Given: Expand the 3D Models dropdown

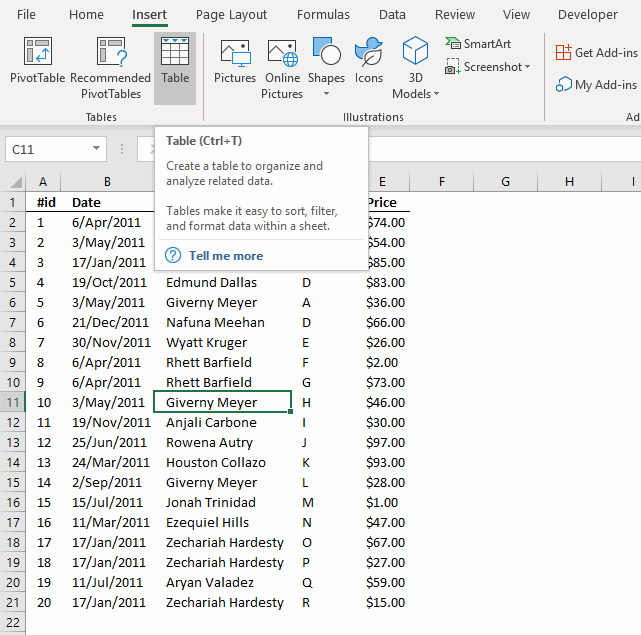Looking at the screenshot, I should pos(436,94).
